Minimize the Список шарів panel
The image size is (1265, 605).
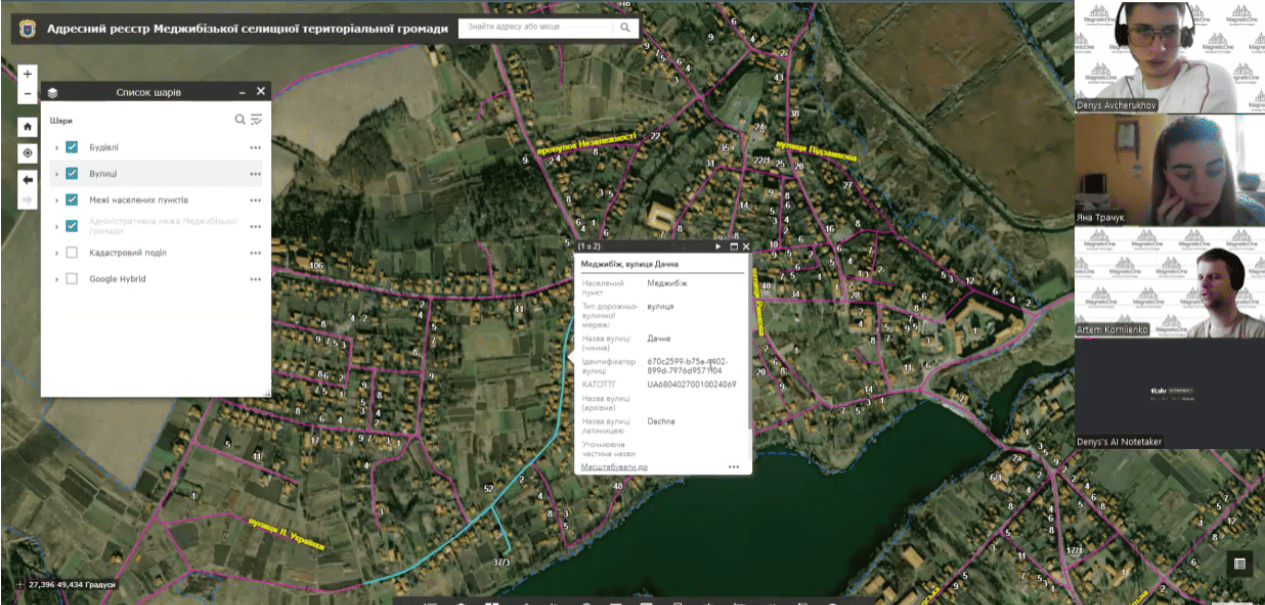click(242, 92)
